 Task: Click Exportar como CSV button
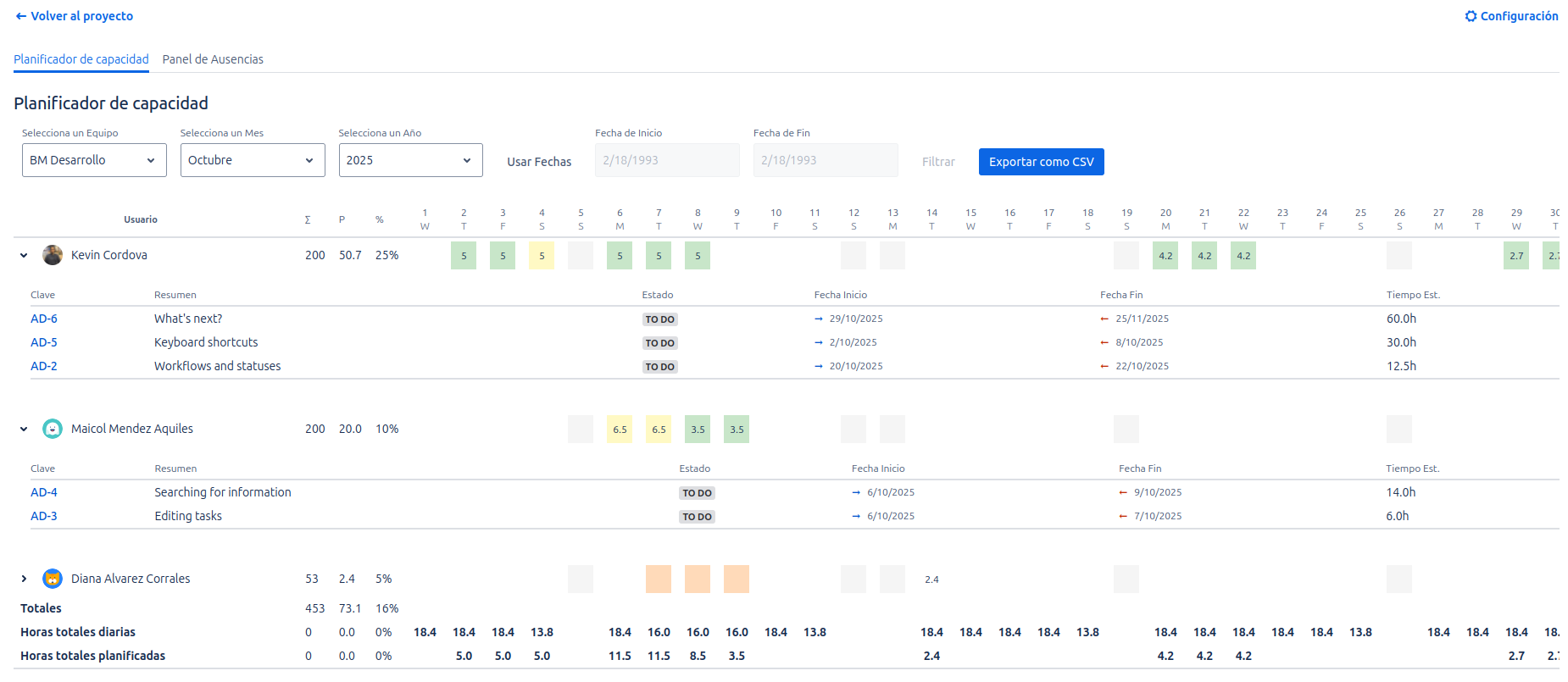(1041, 162)
